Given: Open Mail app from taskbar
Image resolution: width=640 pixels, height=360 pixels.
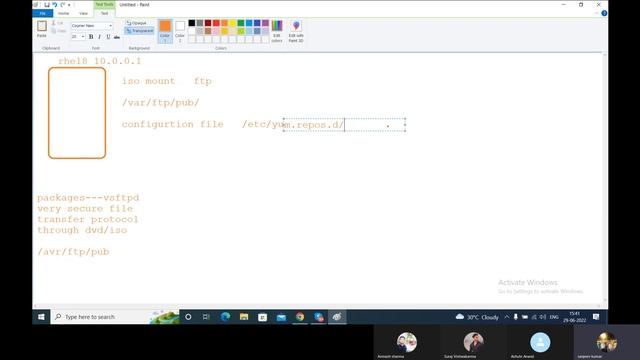Looking at the screenshot, I should coord(281,317).
